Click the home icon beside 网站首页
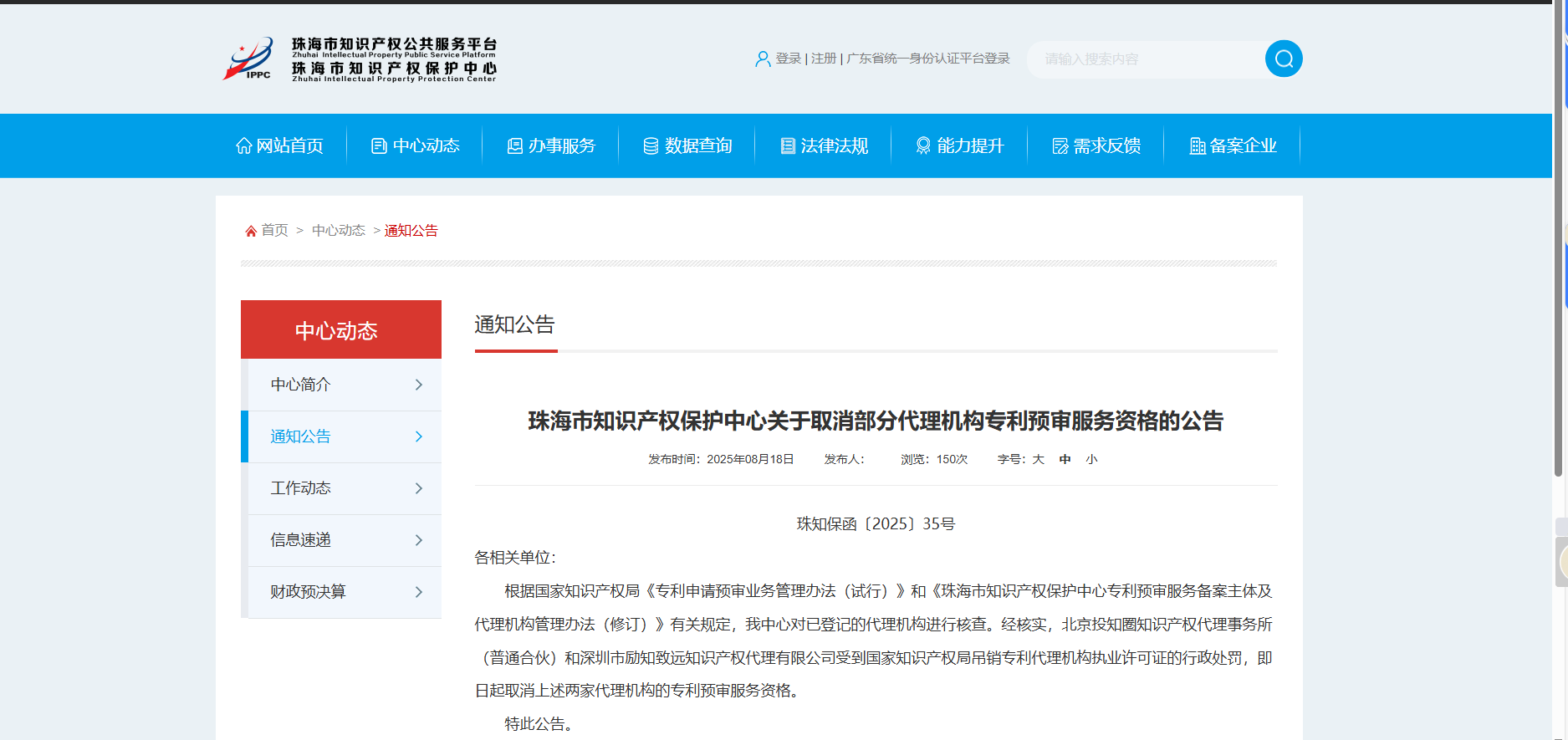The image size is (1568, 740). (x=243, y=145)
